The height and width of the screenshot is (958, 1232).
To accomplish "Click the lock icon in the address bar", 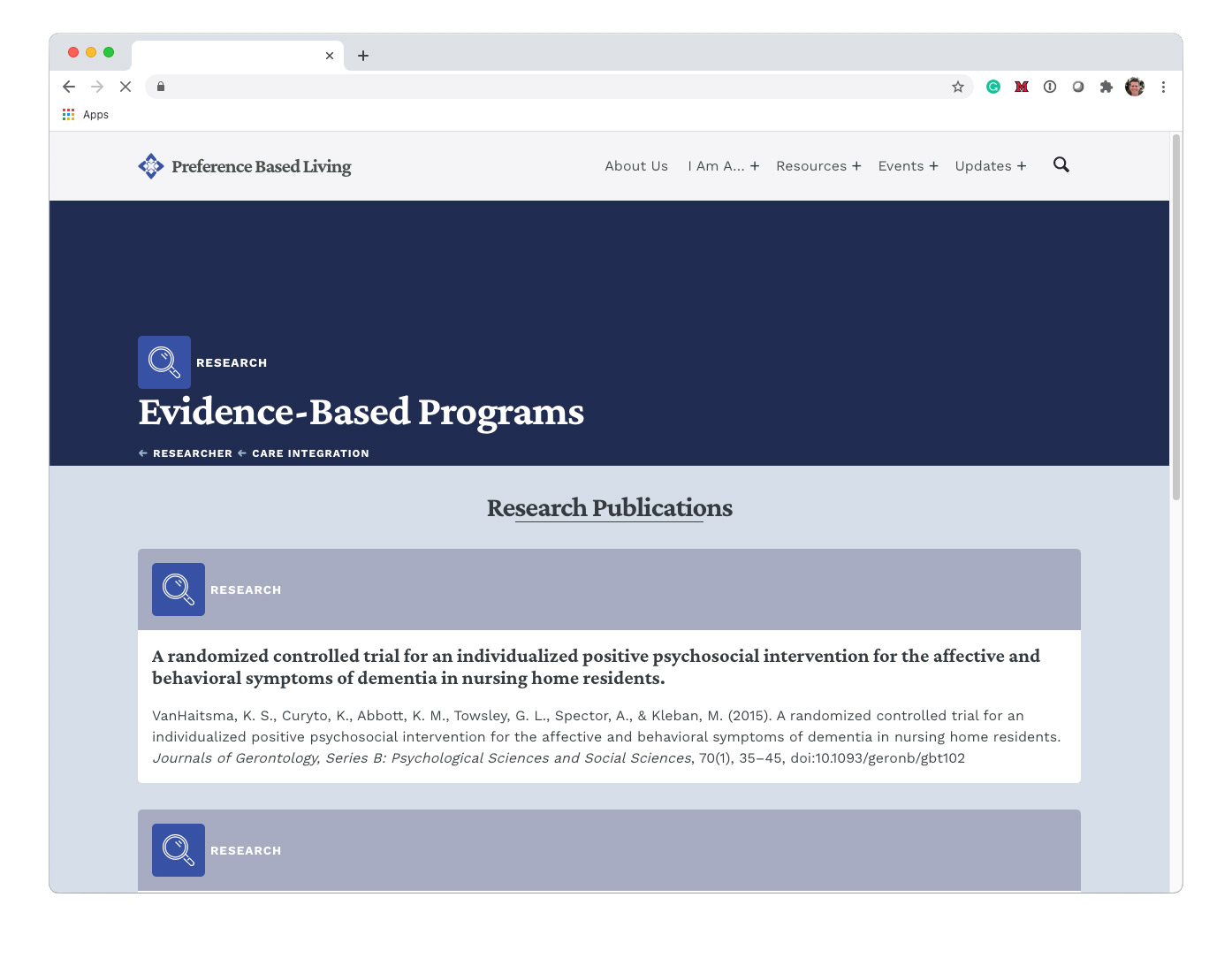I will click(161, 87).
